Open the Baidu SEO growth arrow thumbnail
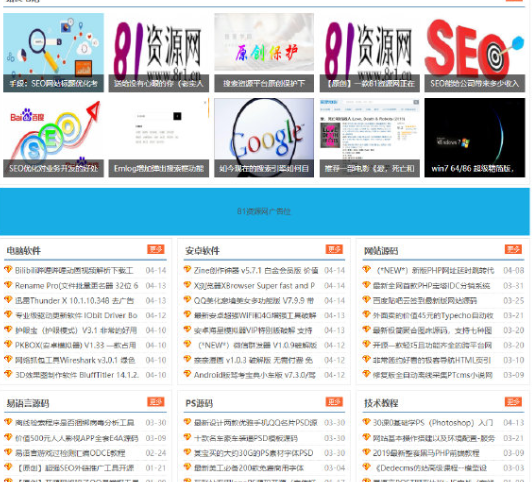This screenshot has width=532, height=482. coord(53,137)
